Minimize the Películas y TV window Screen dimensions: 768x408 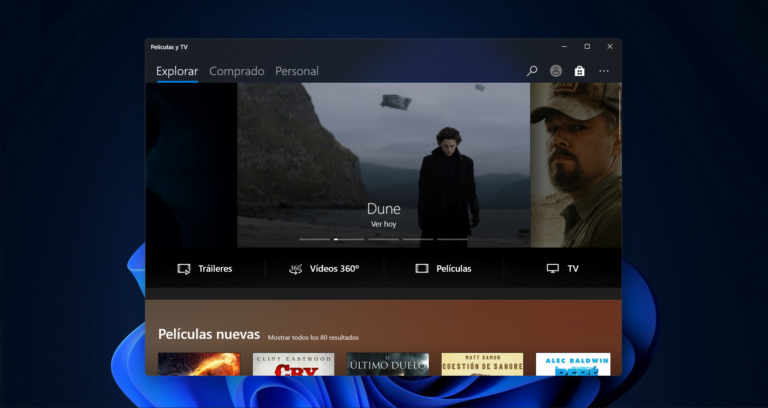[x=564, y=47]
